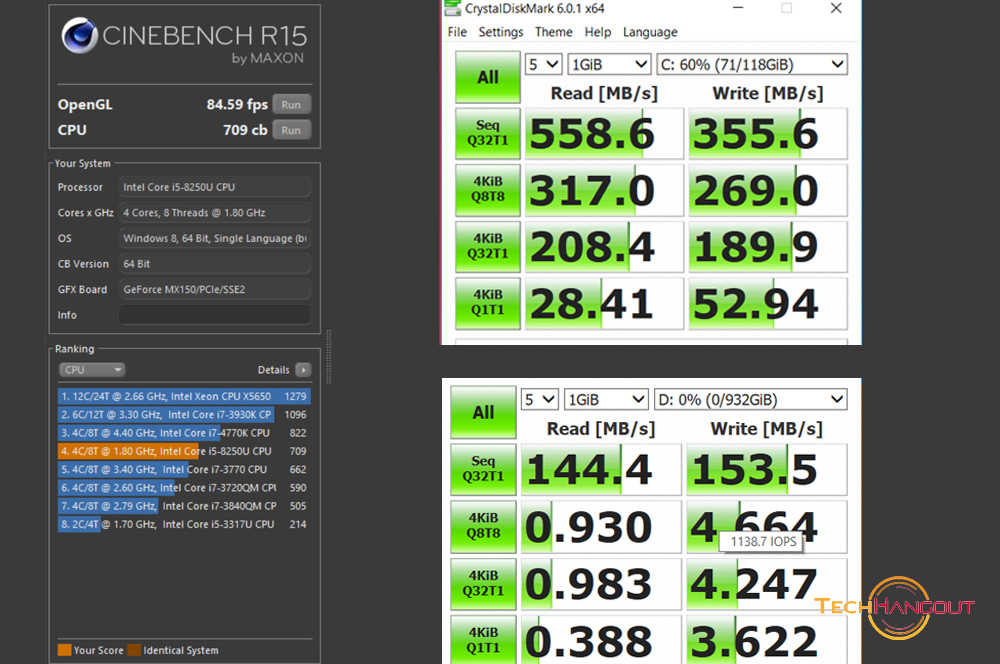Select ranking row 2 Intel Core i7-3930K
Viewport: 1000px width, 664px height.
184,415
